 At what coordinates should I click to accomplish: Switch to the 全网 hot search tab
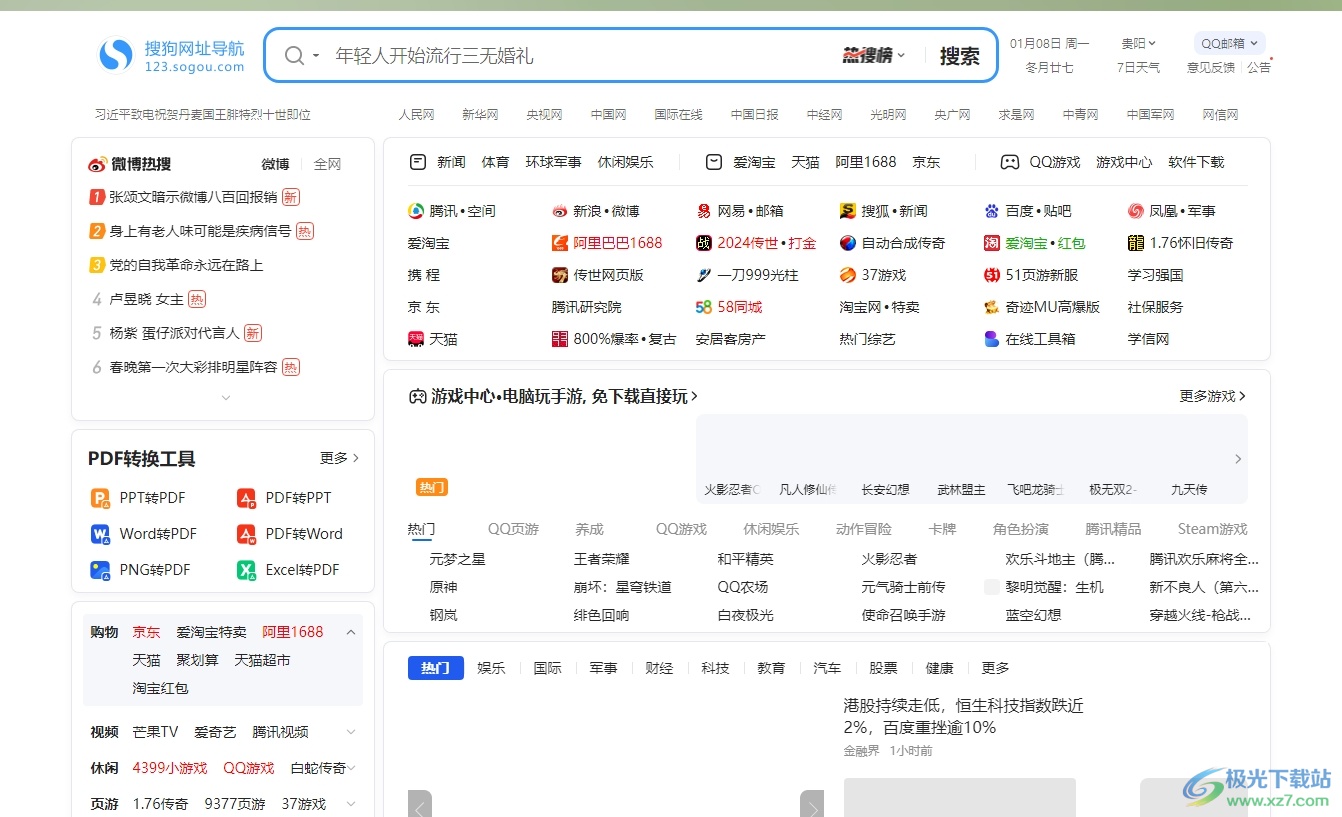(x=328, y=164)
